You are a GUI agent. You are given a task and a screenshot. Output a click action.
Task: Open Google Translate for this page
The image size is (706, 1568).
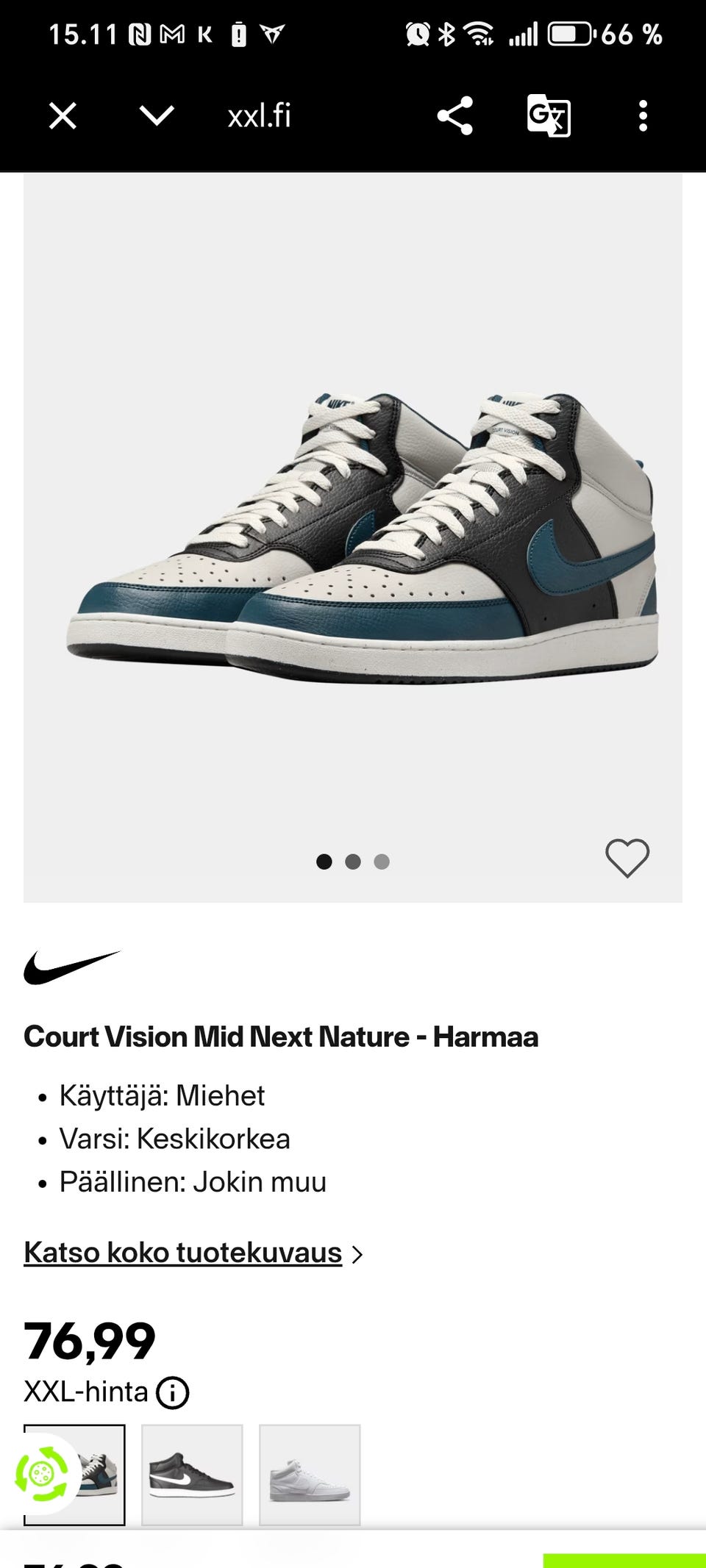pyautogui.click(x=549, y=115)
